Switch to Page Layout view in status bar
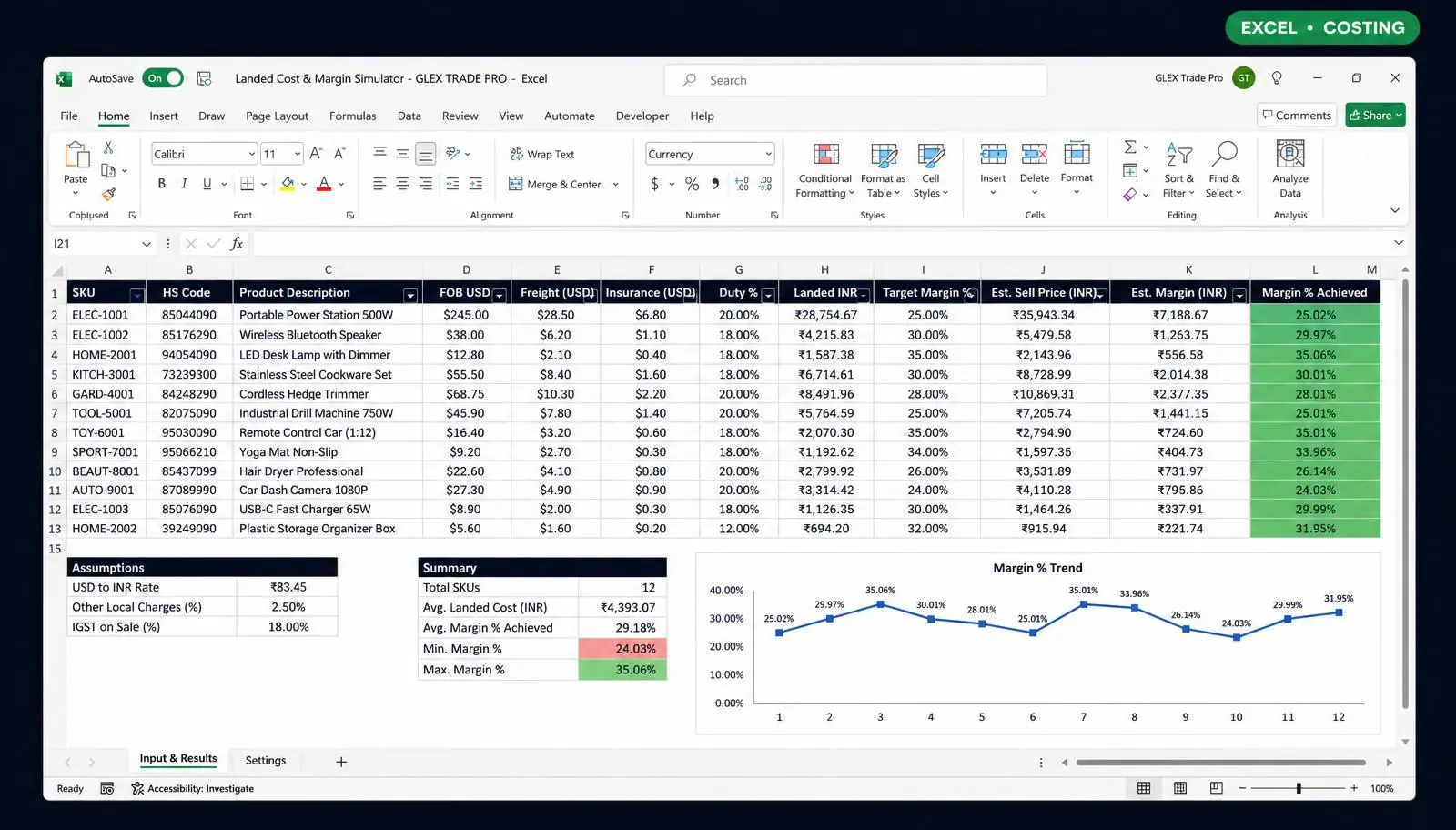The height and width of the screenshot is (830, 1456). point(1180,788)
